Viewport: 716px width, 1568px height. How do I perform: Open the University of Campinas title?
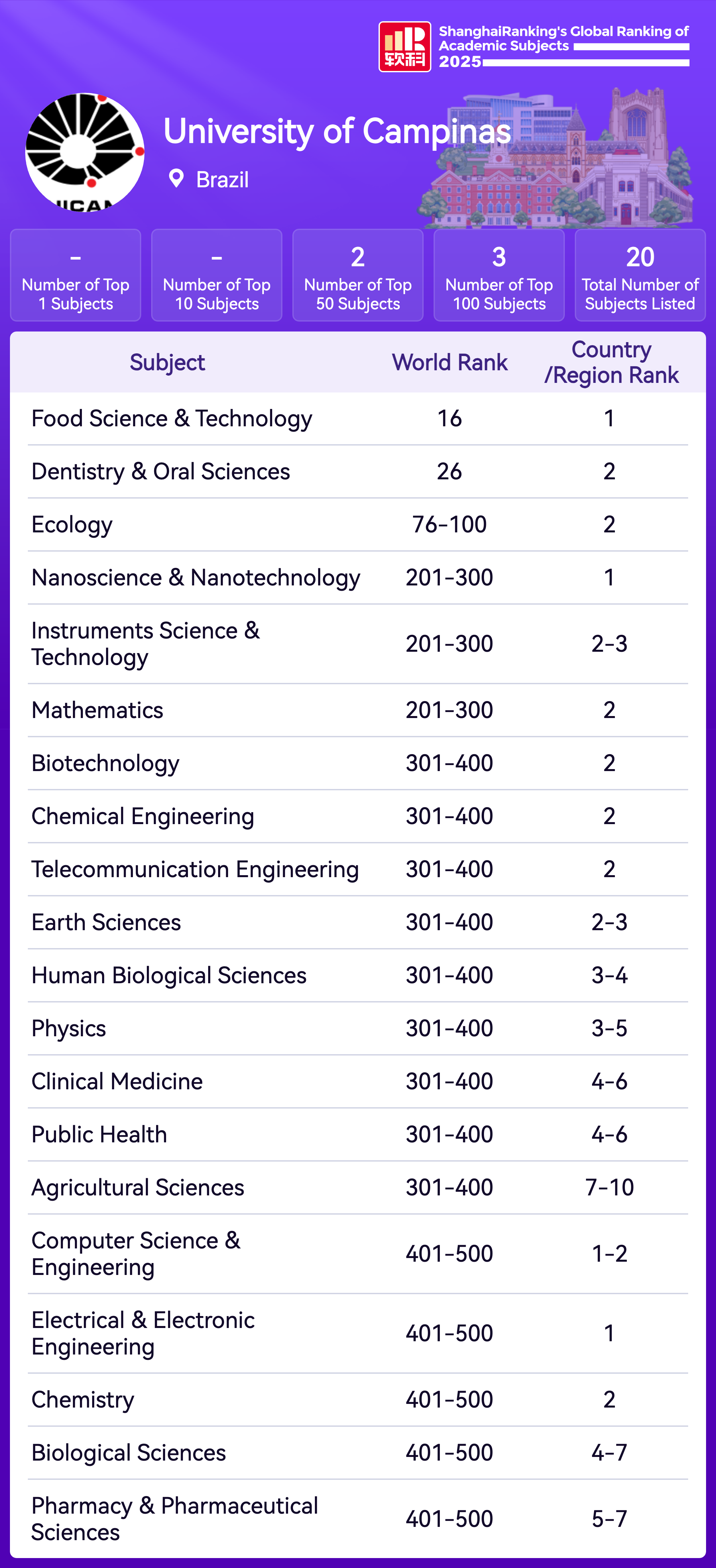point(337,132)
